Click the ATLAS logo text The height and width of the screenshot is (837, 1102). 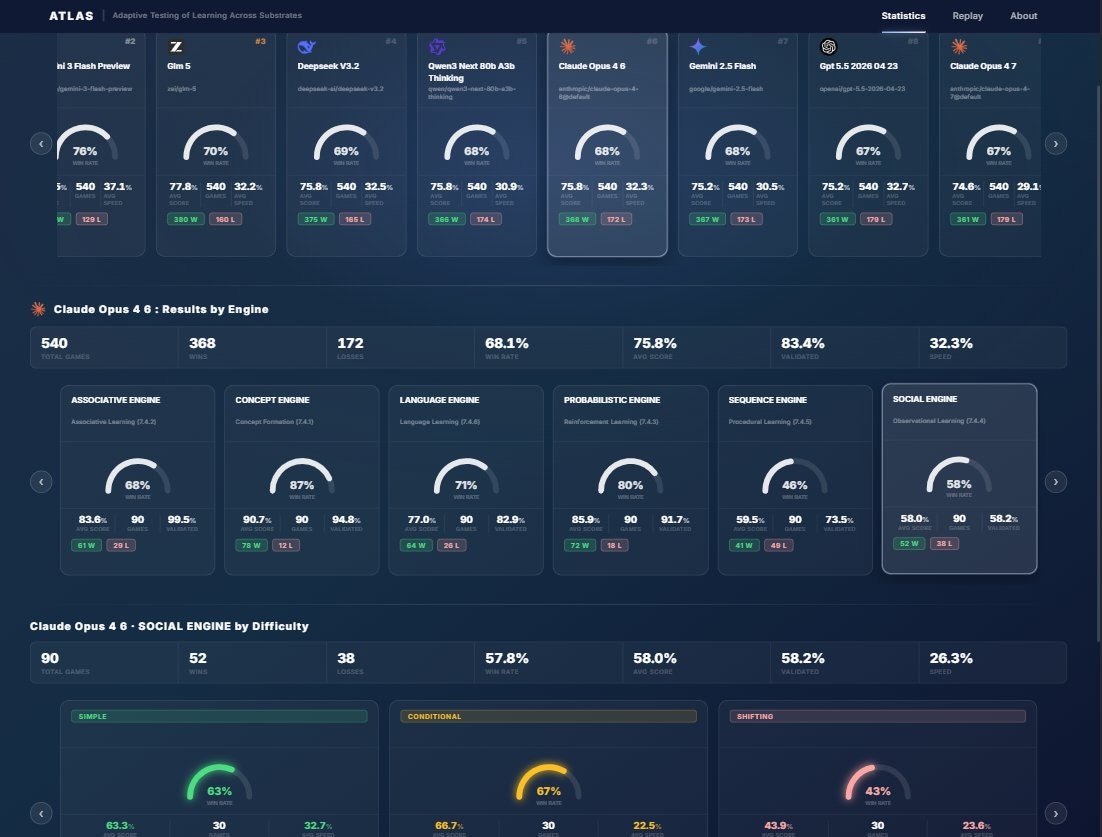(71, 15)
